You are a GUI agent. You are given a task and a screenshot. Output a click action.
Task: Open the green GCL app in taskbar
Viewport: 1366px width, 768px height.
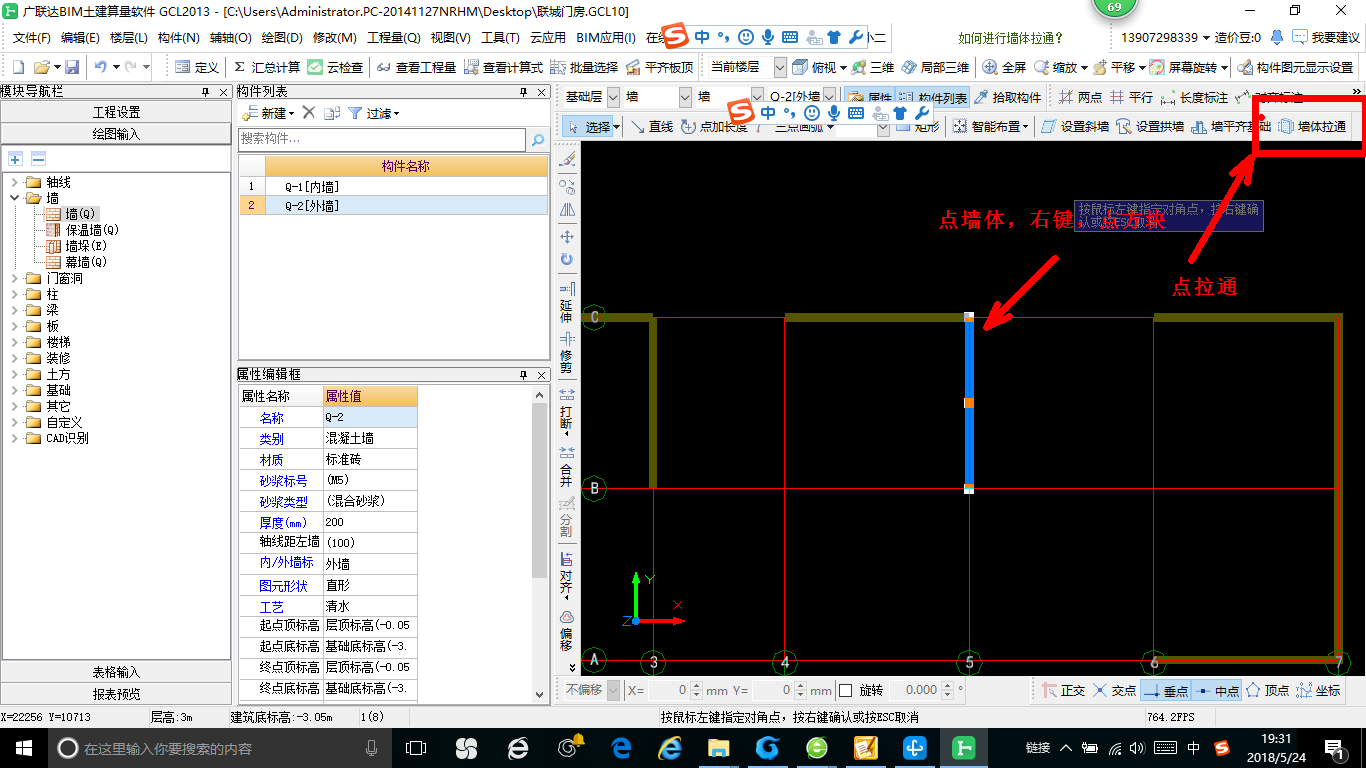tap(965, 747)
